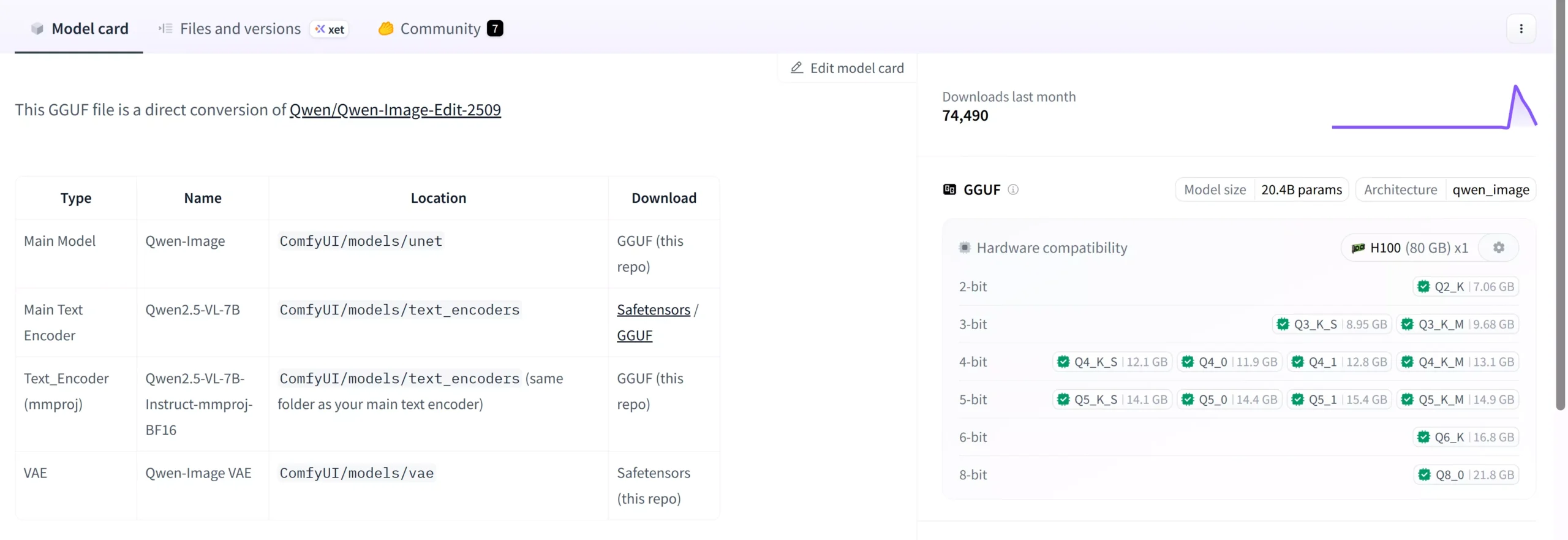This screenshot has width=1568, height=540.
Task: Open the three-dot more options menu
Action: [1521, 28]
